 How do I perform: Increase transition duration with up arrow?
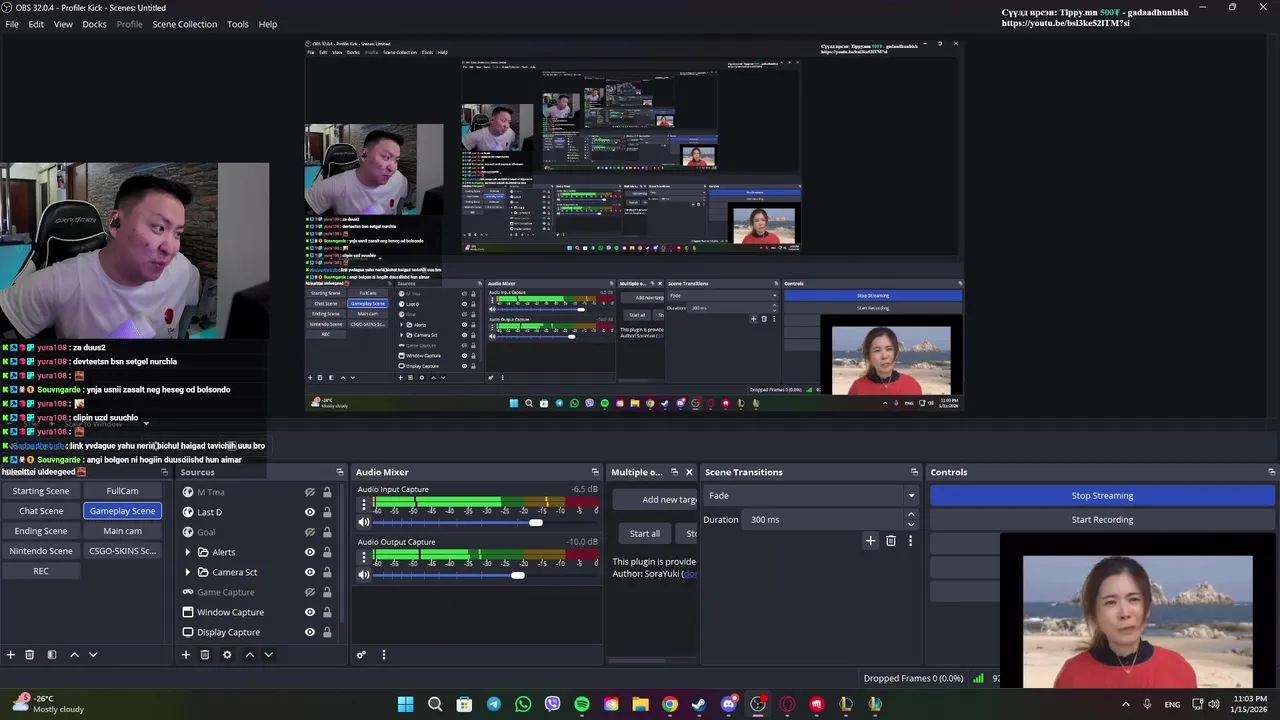tap(910, 515)
